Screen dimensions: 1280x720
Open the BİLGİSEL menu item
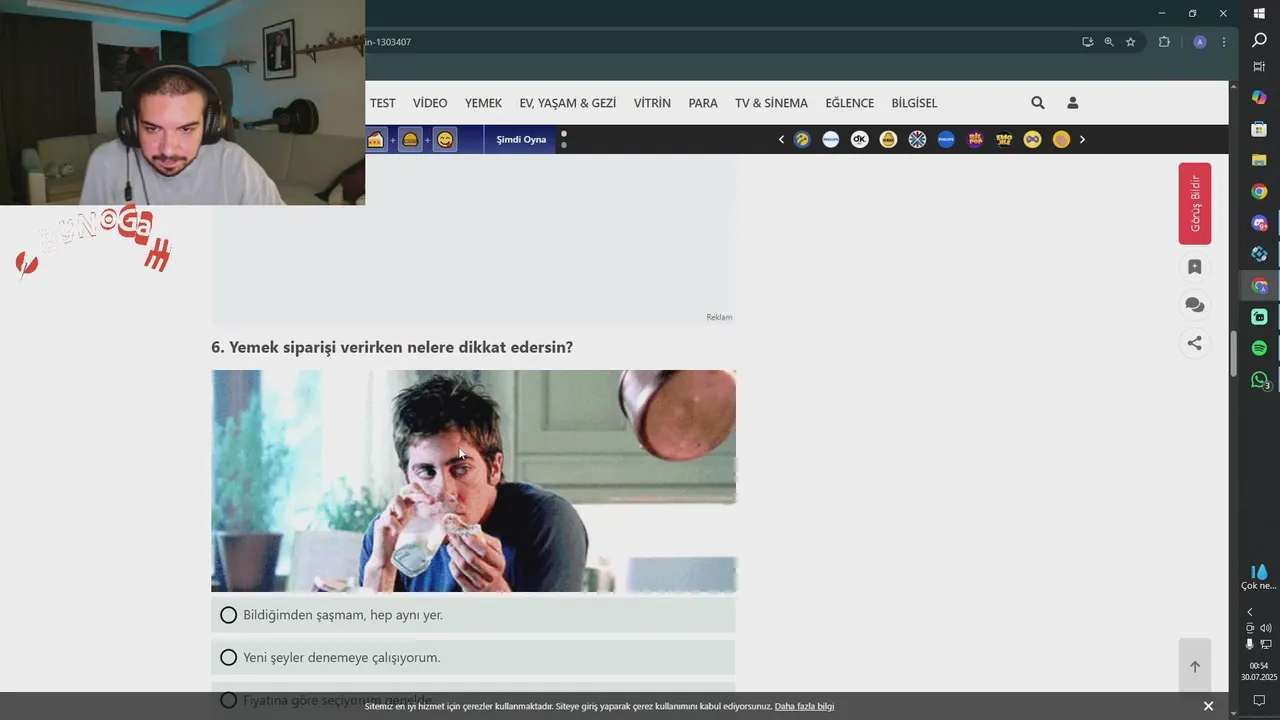(x=914, y=103)
